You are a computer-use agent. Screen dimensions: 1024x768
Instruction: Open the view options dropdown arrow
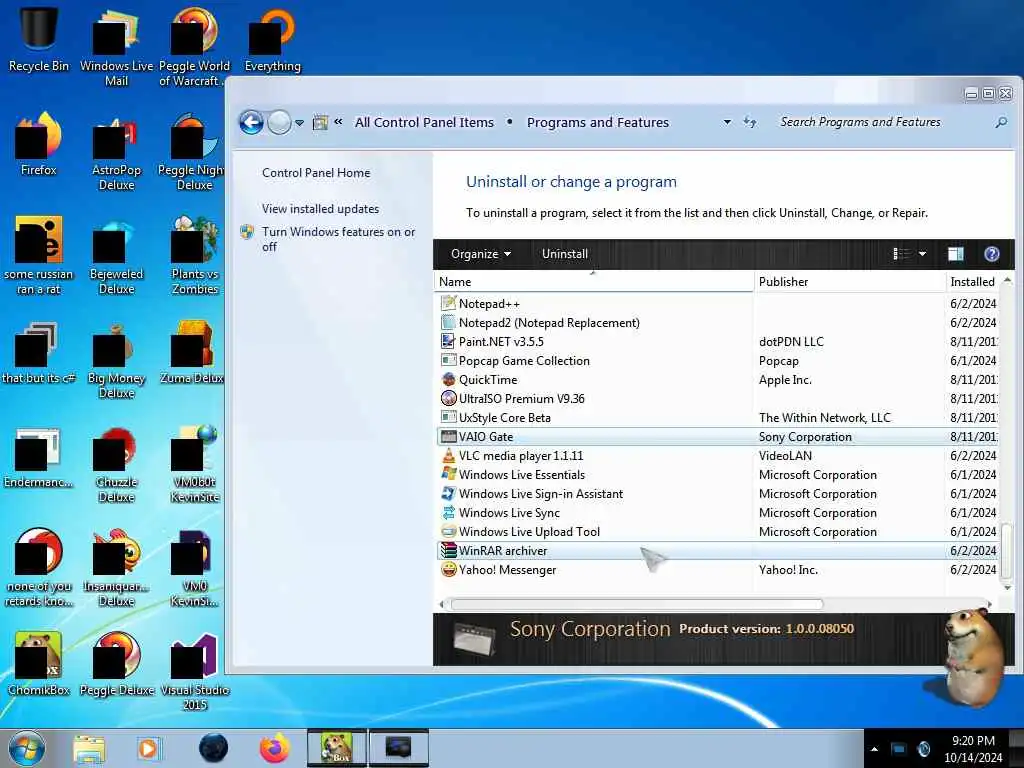922,254
